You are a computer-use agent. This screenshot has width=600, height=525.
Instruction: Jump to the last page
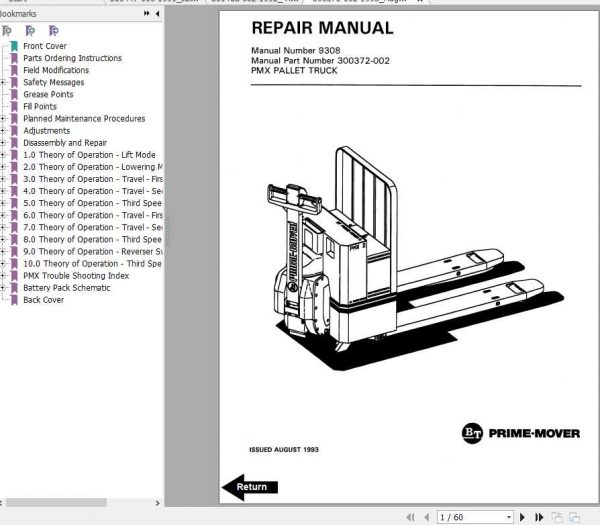click(x=539, y=517)
